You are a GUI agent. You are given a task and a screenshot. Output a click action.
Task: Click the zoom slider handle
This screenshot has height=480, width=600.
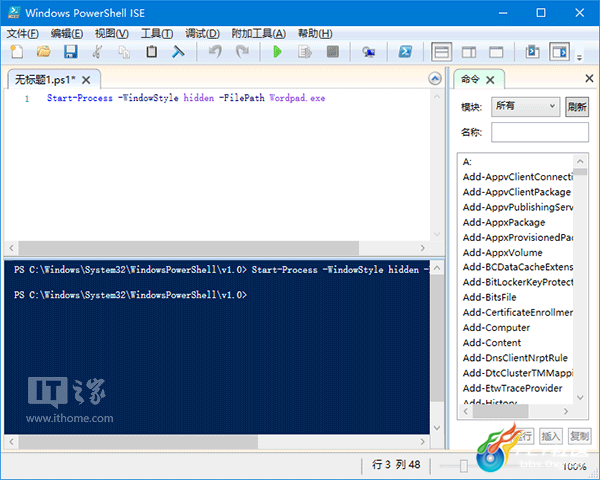coord(463,465)
